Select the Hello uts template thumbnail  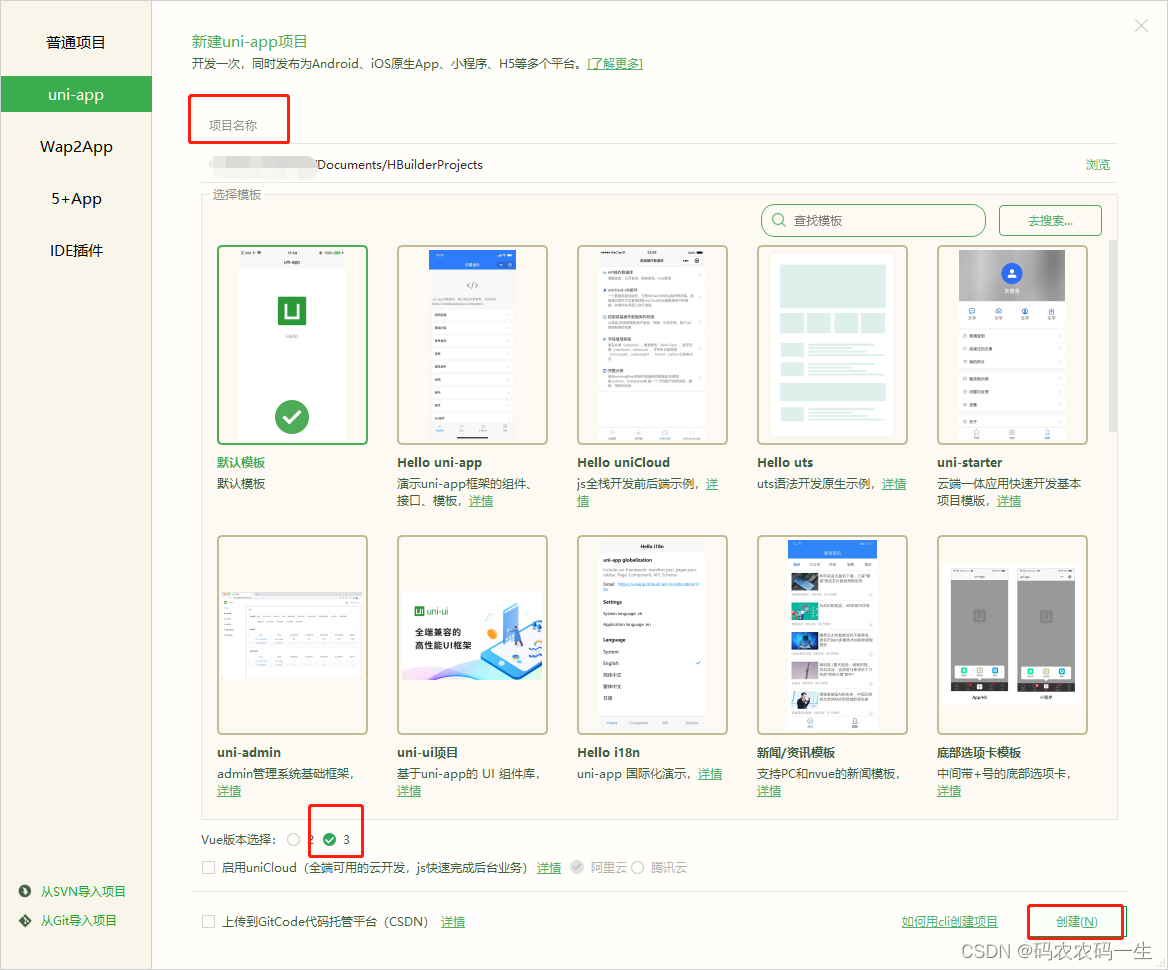(x=832, y=345)
